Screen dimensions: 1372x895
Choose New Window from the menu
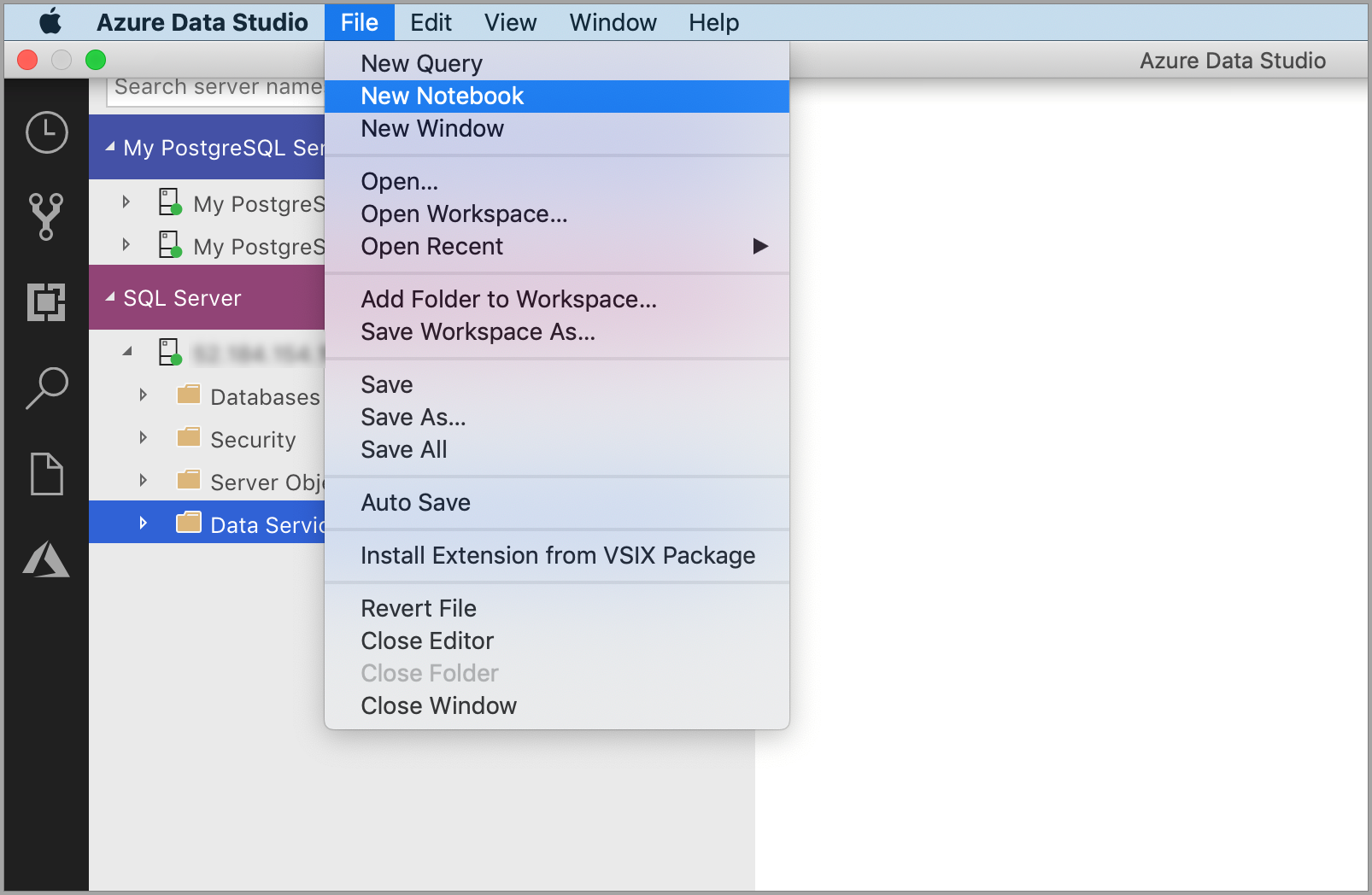[557, 129]
